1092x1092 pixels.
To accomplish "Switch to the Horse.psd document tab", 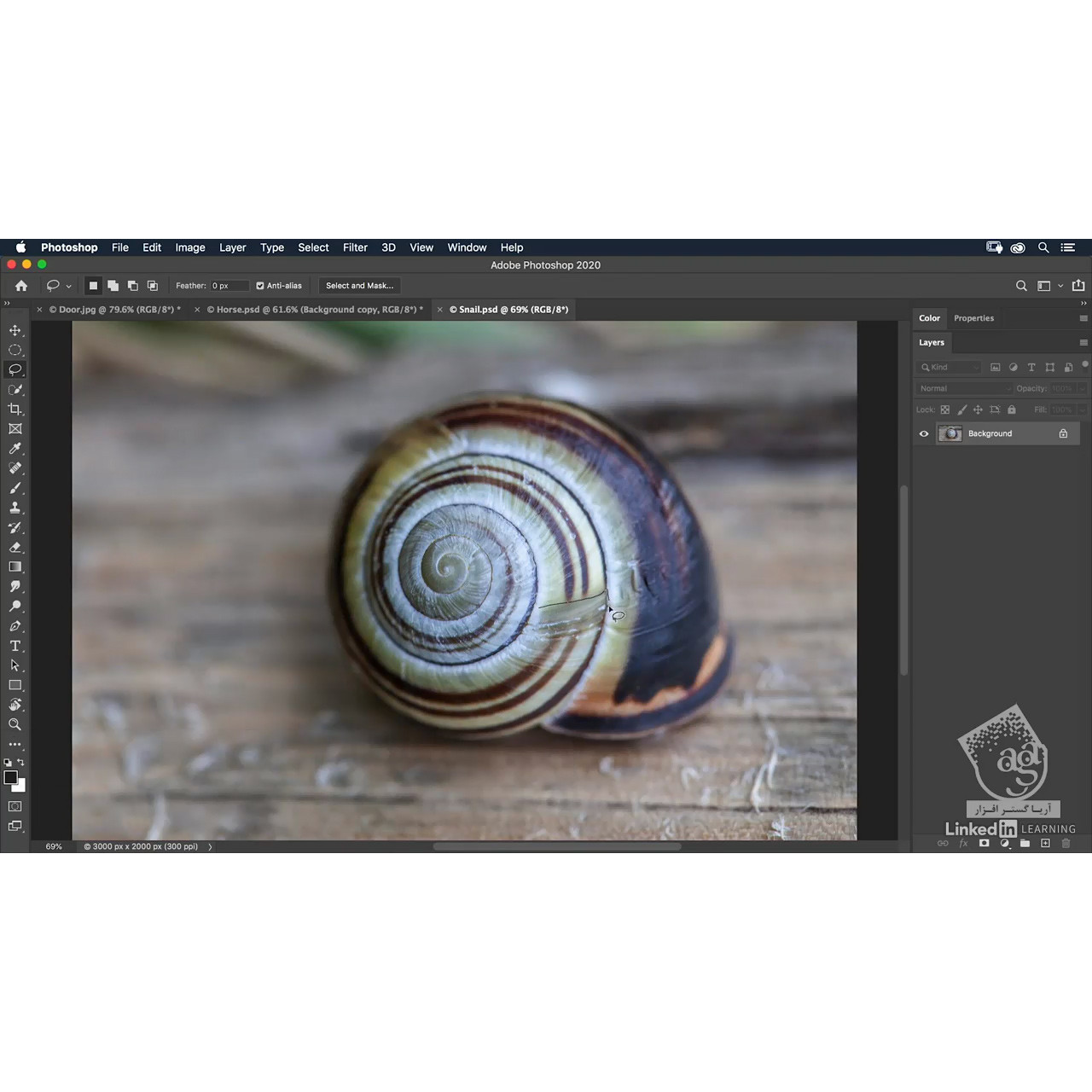I will click(x=314, y=310).
